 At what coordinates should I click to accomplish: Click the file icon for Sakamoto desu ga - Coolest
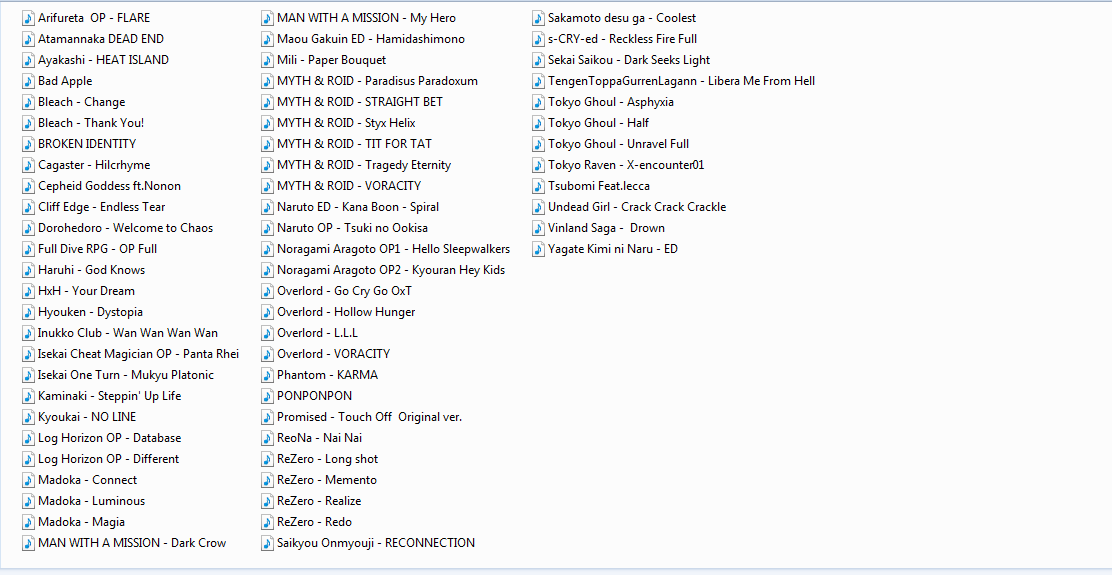click(x=538, y=18)
